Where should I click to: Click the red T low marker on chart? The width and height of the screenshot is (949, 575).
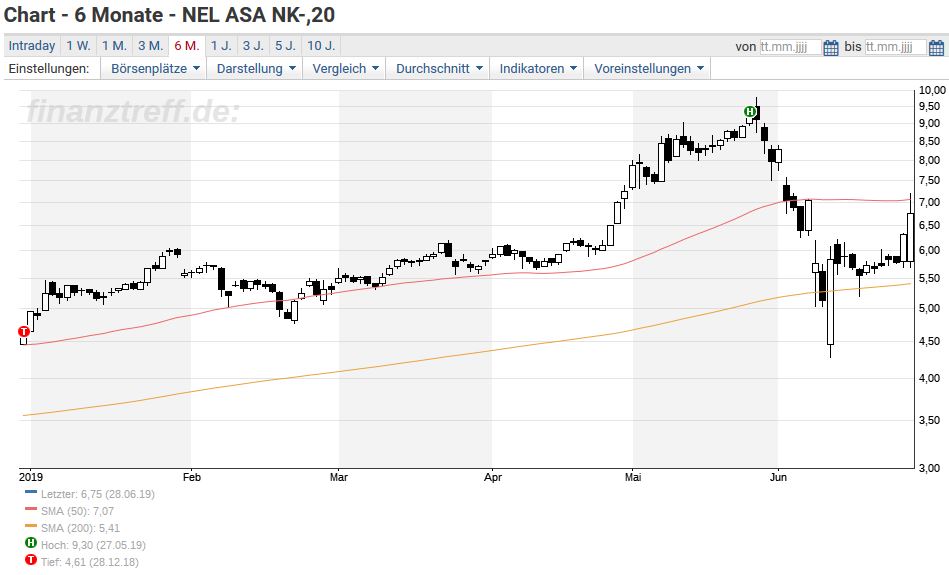(24, 332)
